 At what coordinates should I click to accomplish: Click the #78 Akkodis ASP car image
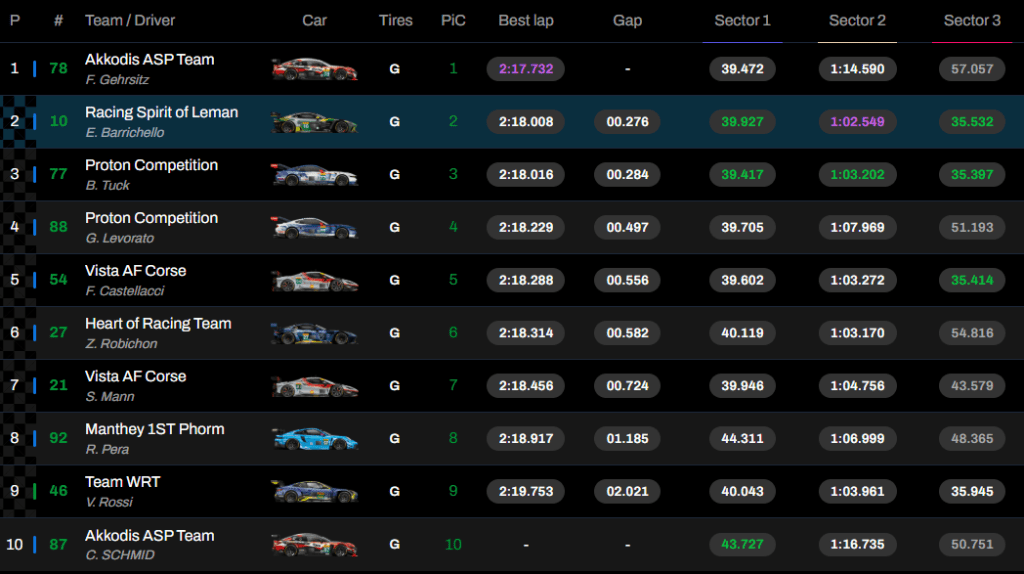tap(314, 69)
